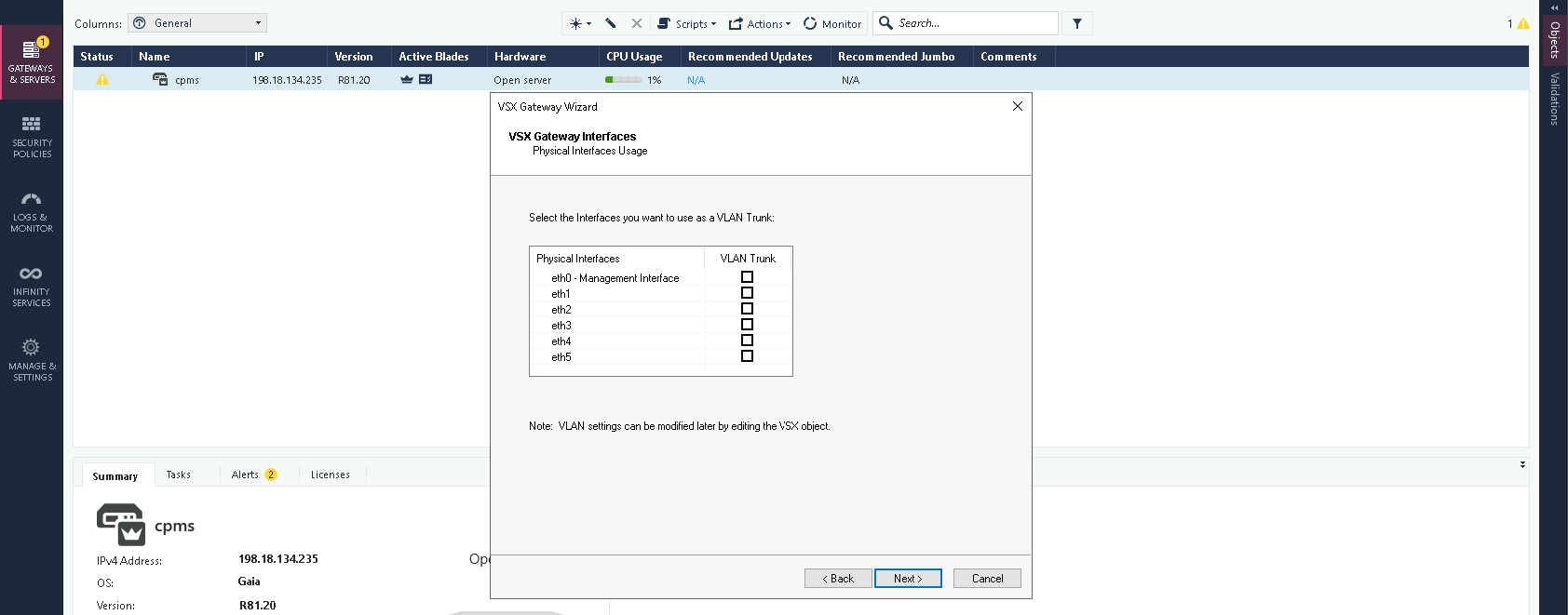This screenshot has height=615, width=1568.
Task: Expand the Scripts dropdown menu
Action: pyautogui.click(x=687, y=23)
